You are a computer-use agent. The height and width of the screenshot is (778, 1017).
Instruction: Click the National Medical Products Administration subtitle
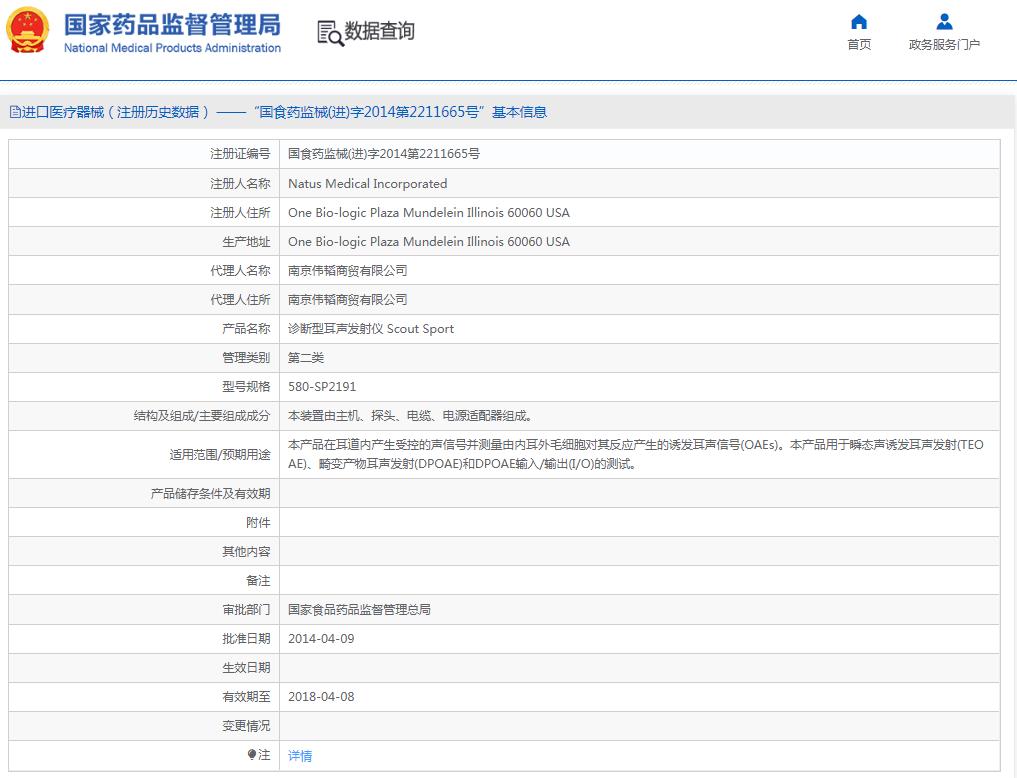(172, 48)
